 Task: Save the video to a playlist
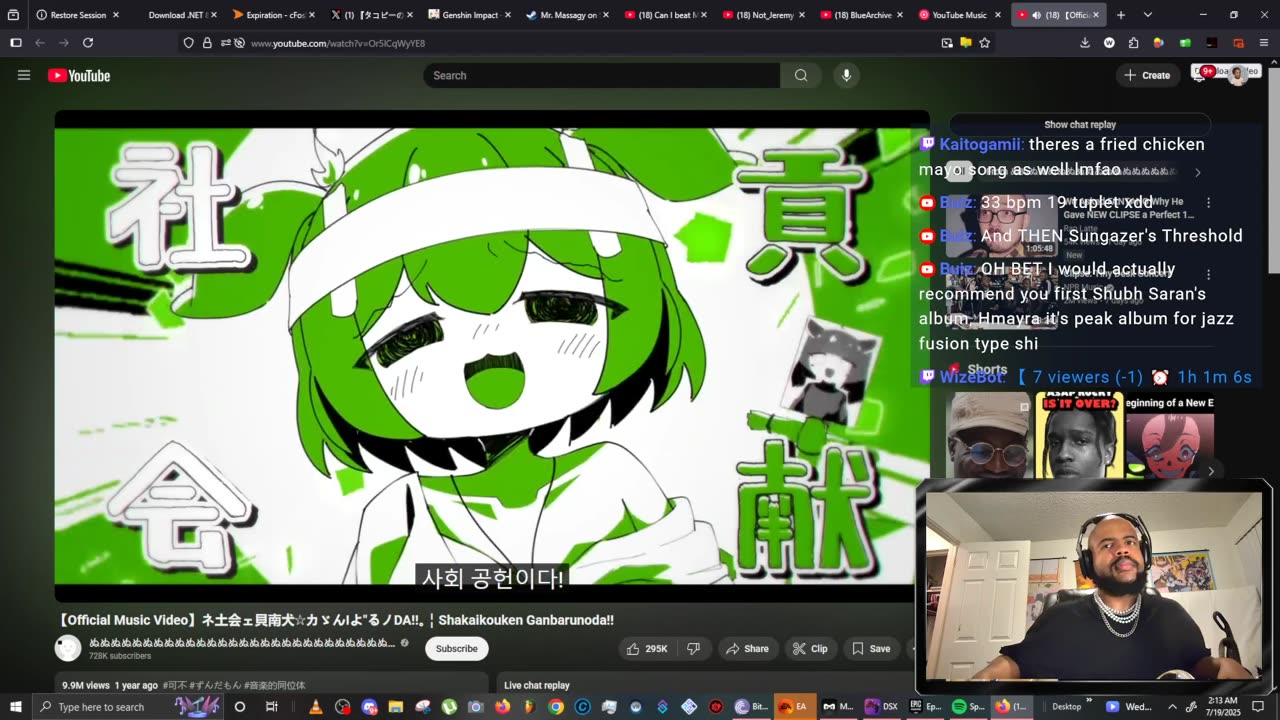(x=871, y=649)
